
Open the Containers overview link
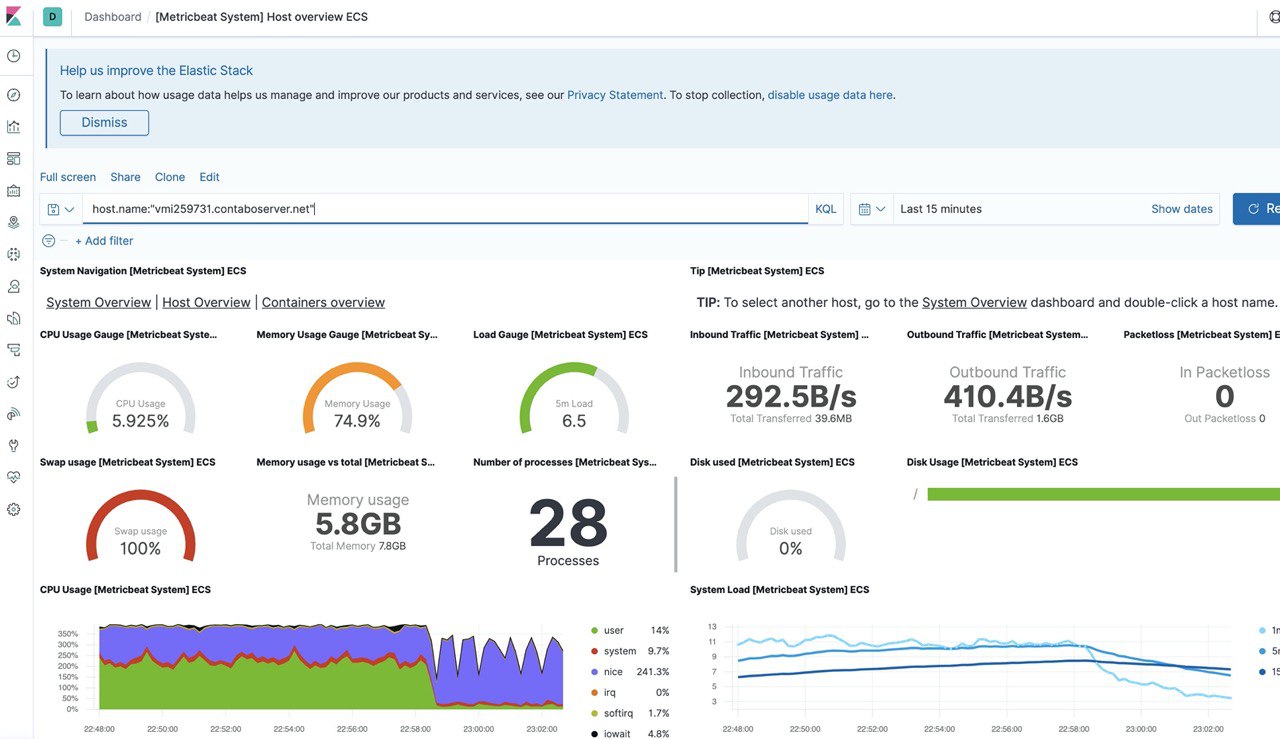point(323,302)
